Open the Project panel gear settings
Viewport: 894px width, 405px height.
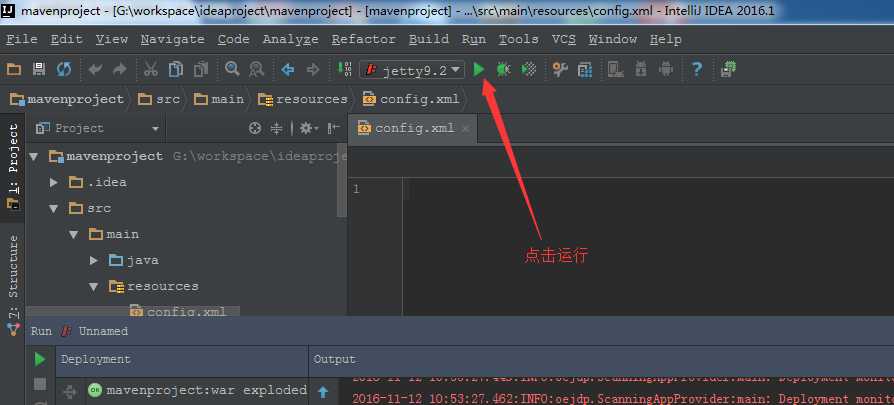click(x=309, y=128)
